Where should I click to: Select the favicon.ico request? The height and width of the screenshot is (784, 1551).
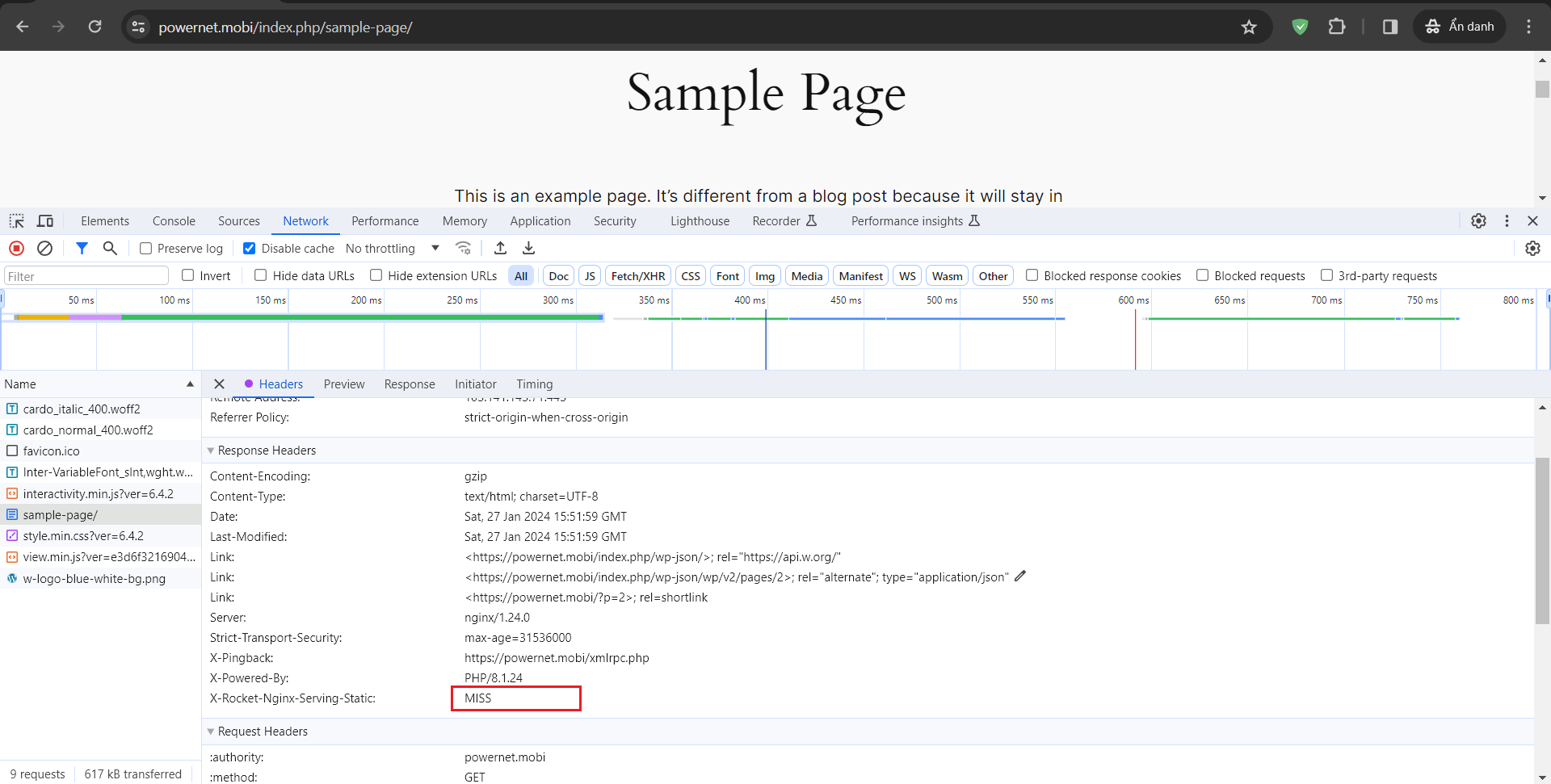tap(100, 451)
